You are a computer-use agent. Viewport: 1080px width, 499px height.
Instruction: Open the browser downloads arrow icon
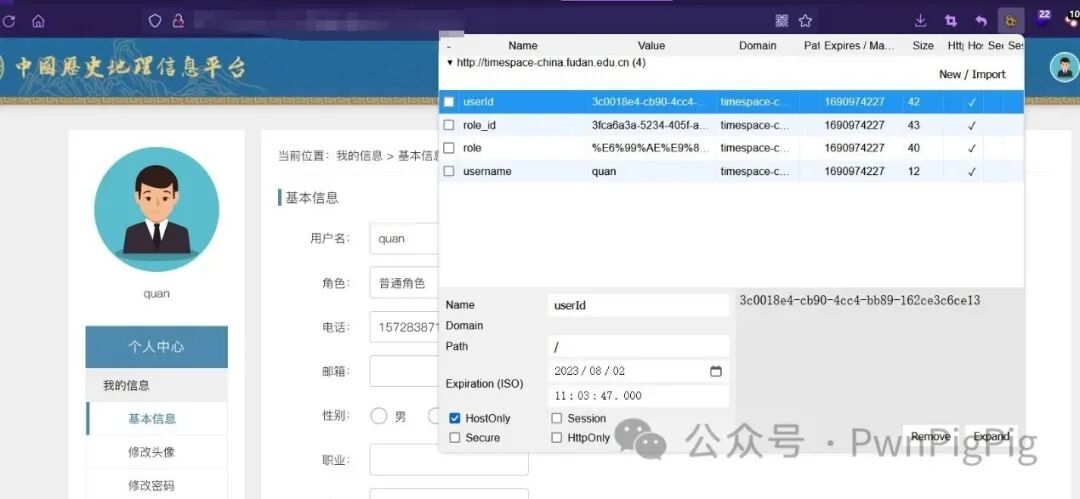pos(920,21)
